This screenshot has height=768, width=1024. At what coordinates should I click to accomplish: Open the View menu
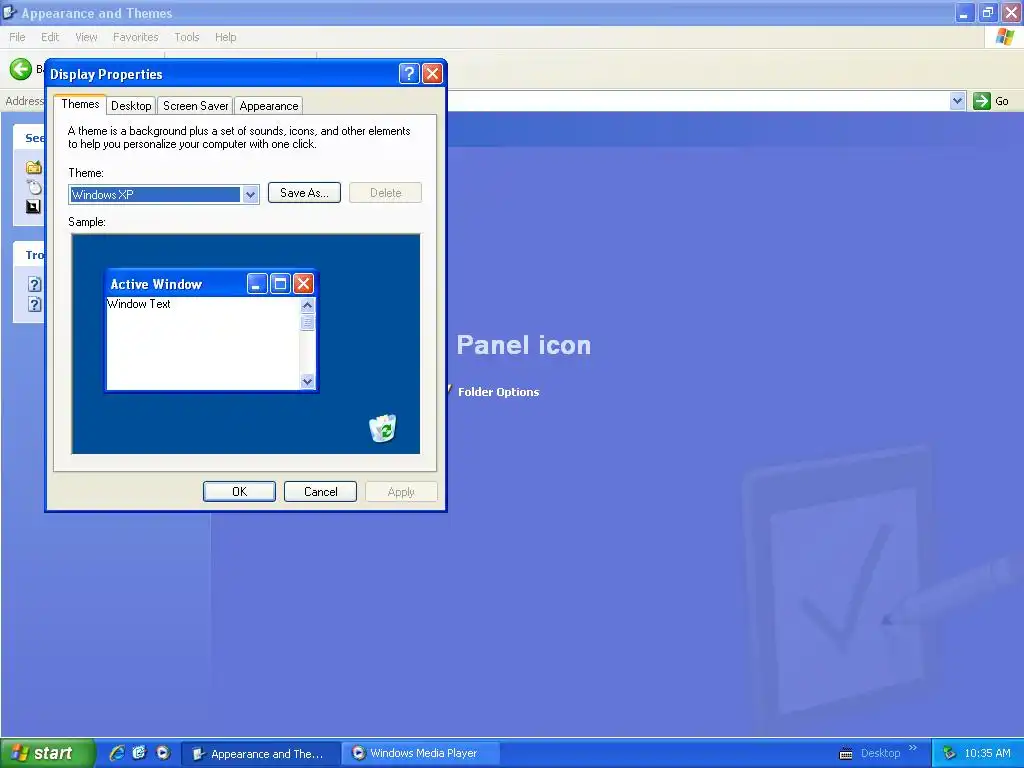click(86, 37)
